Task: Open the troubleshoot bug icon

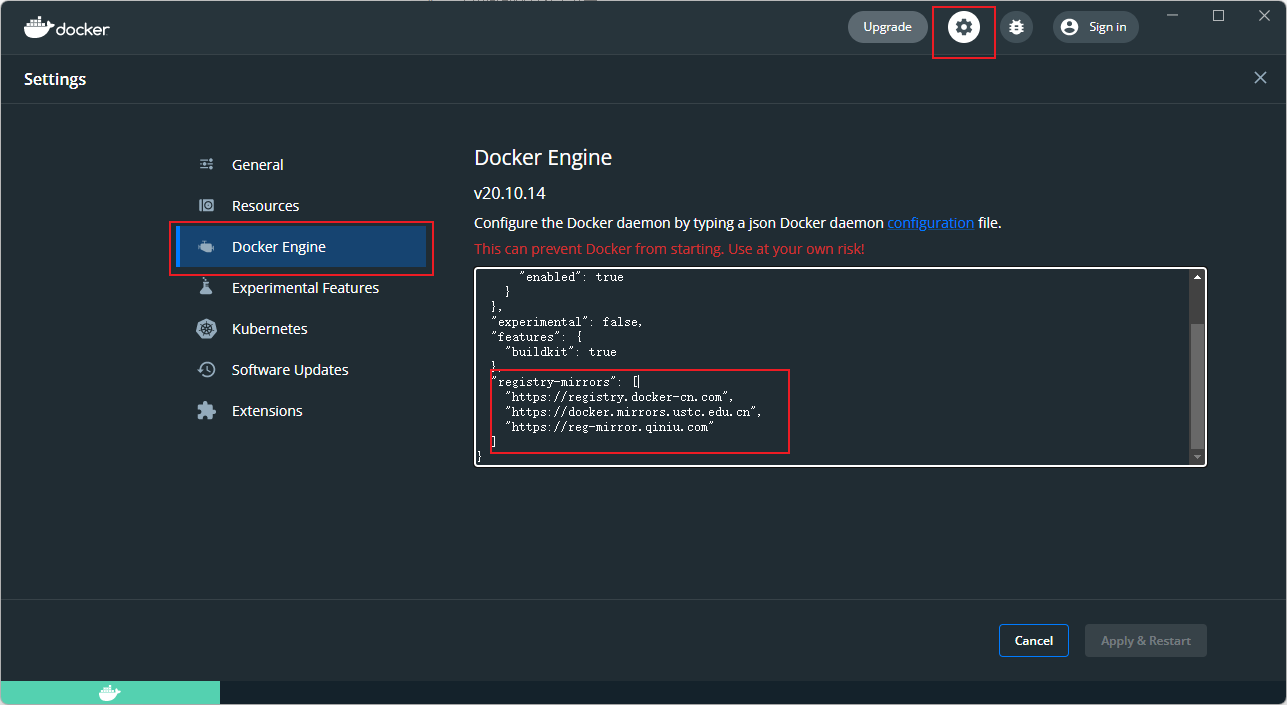Action: (1016, 27)
